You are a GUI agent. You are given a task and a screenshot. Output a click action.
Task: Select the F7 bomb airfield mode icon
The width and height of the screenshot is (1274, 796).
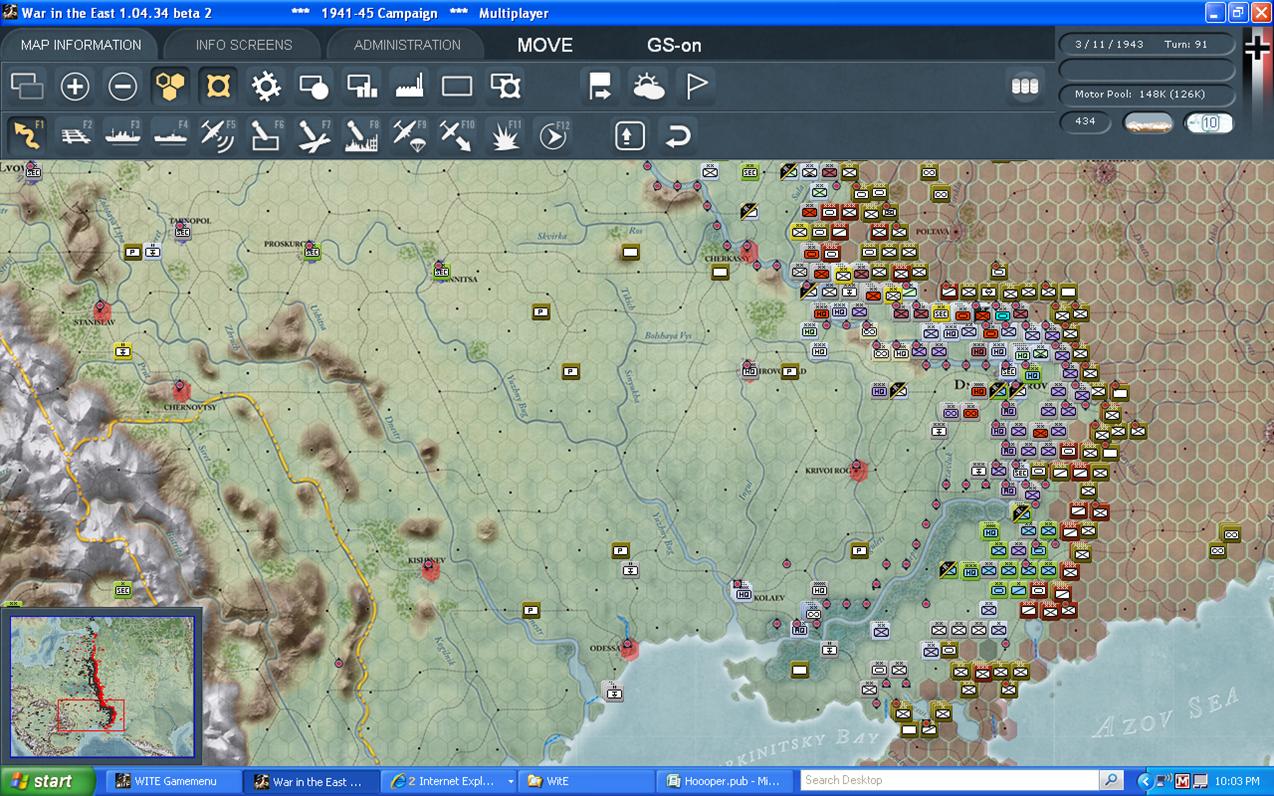[x=313, y=135]
